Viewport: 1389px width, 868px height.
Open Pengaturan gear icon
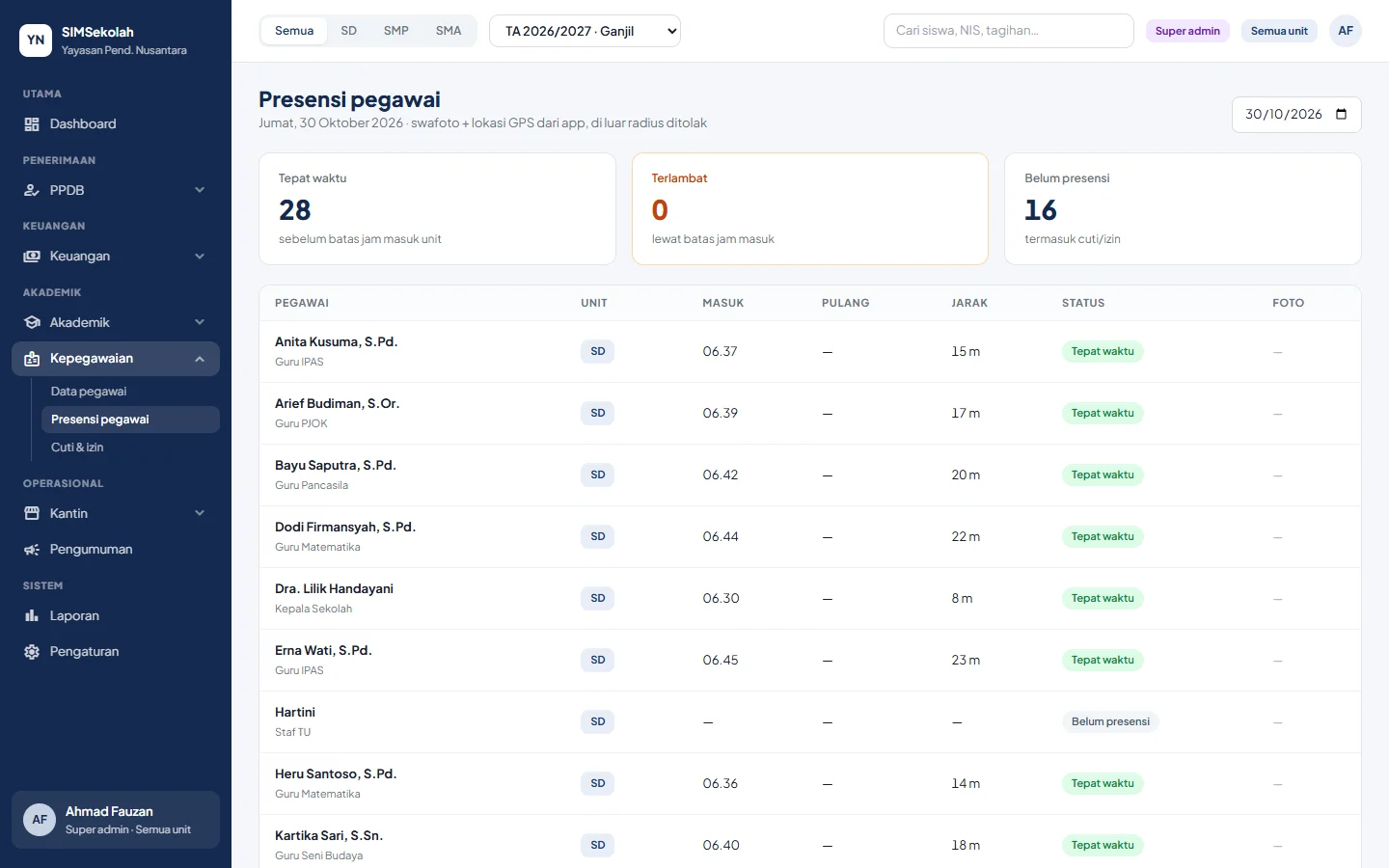[32, 652]
